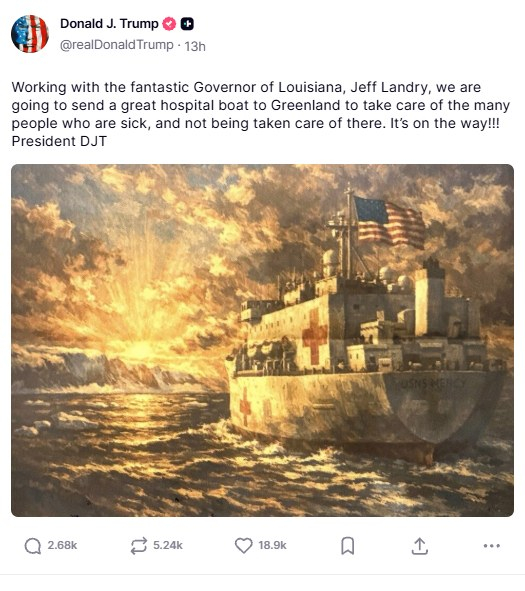Click the American flag in the image

tap(389, 222)
